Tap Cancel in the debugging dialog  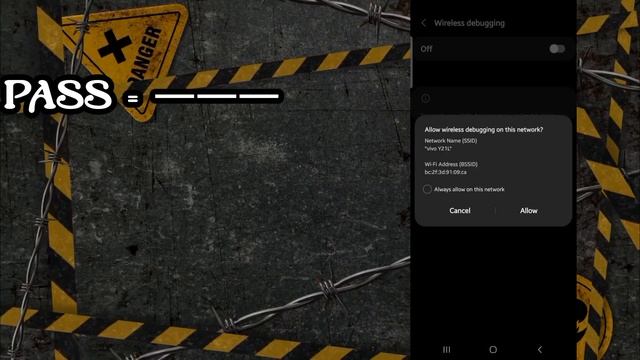tap(460, 211)
